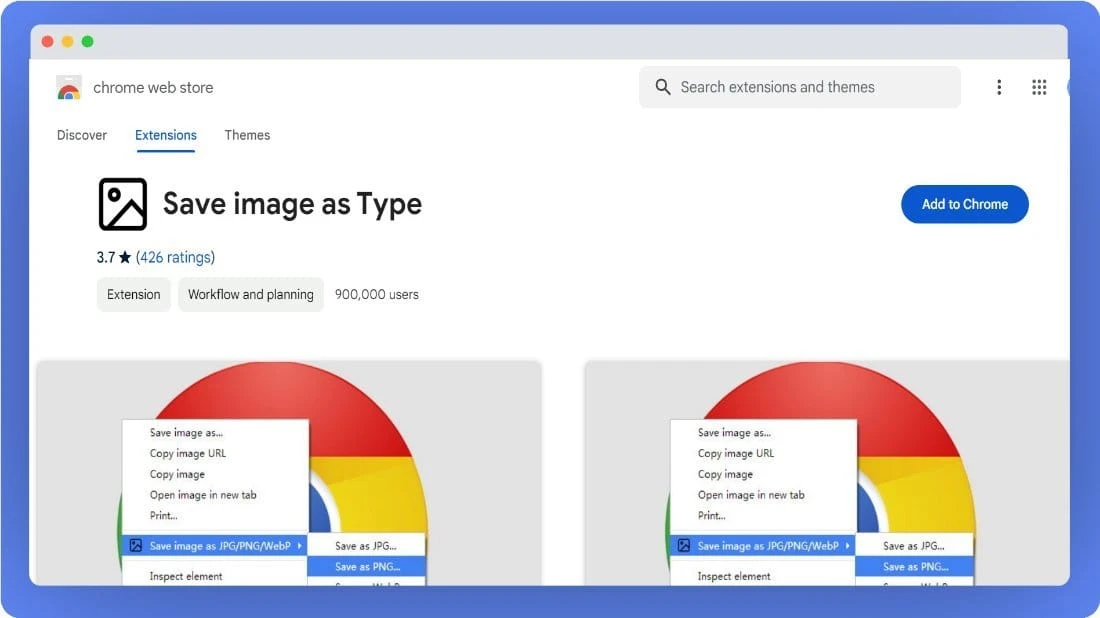Click 'Save image as...' in second screenshot
Screen dimensions: 1100x618
[x=734, y=433]
